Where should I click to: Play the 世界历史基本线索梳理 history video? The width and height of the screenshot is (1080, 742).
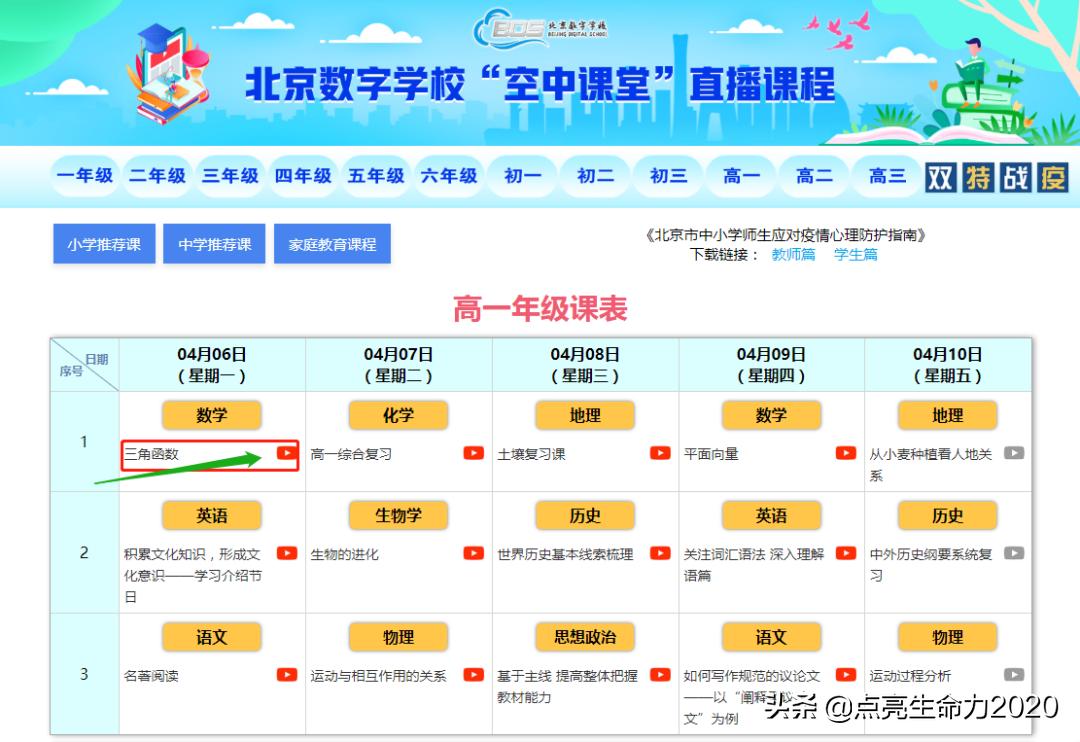click(660, 553)
